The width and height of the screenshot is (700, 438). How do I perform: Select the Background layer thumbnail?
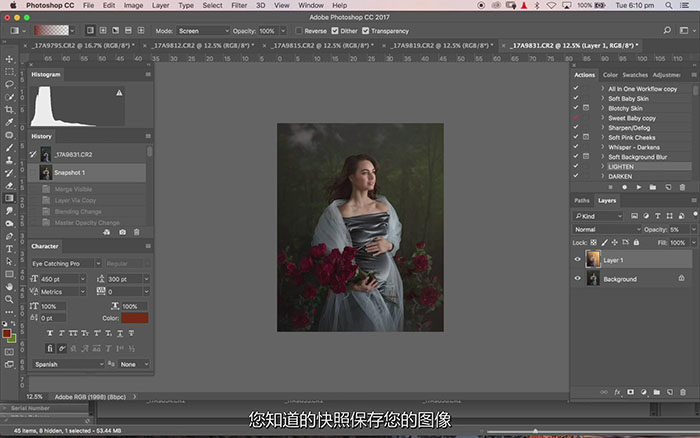click(594, 279)
